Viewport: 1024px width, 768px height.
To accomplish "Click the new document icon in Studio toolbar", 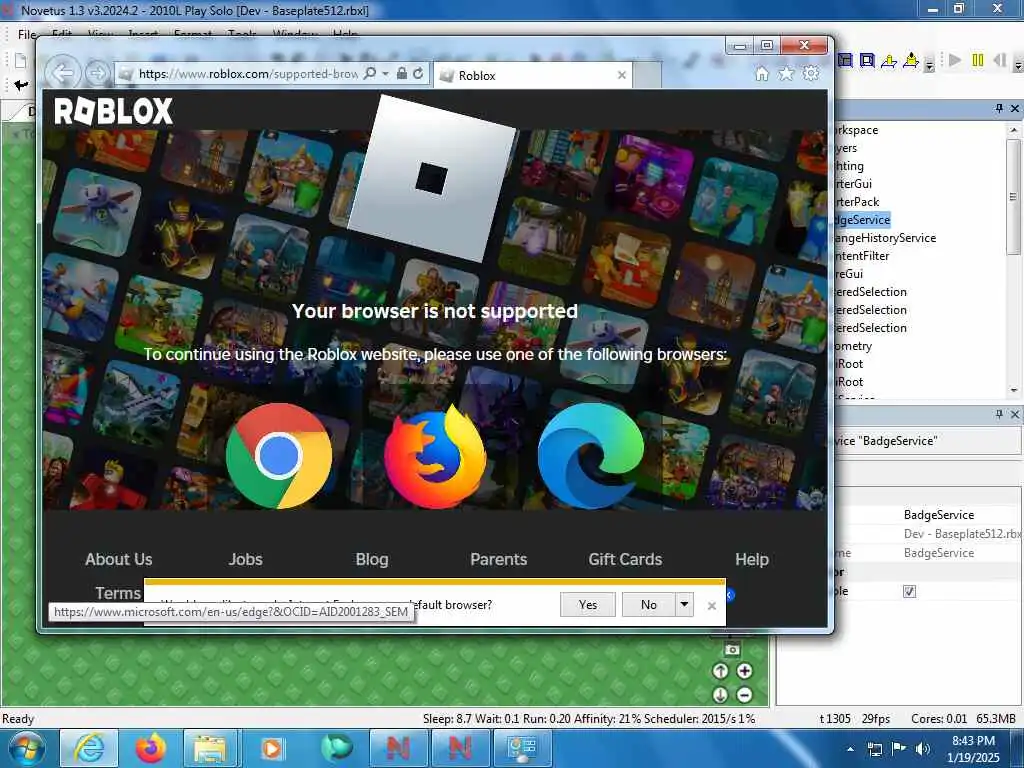I will point(21,61).
